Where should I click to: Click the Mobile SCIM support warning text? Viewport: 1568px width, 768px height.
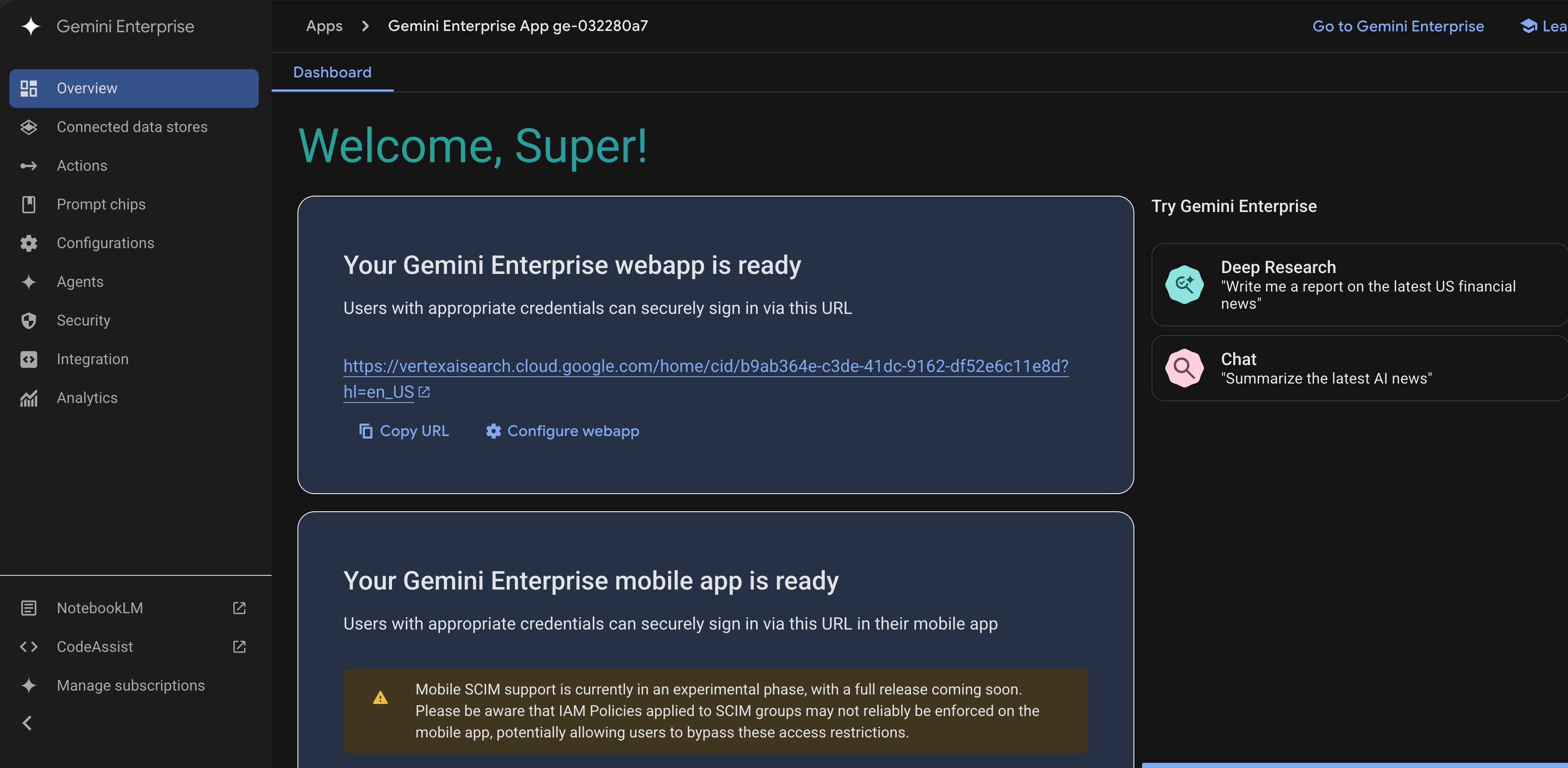[727, 711]
